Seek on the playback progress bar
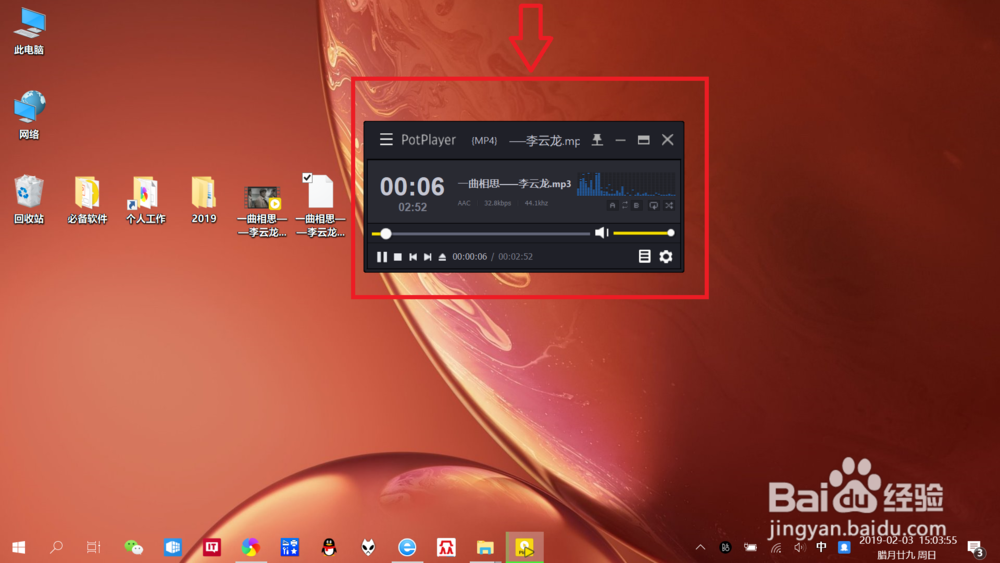The width and height of the screenshot is (1000, 563). click(x=481, y=233)
